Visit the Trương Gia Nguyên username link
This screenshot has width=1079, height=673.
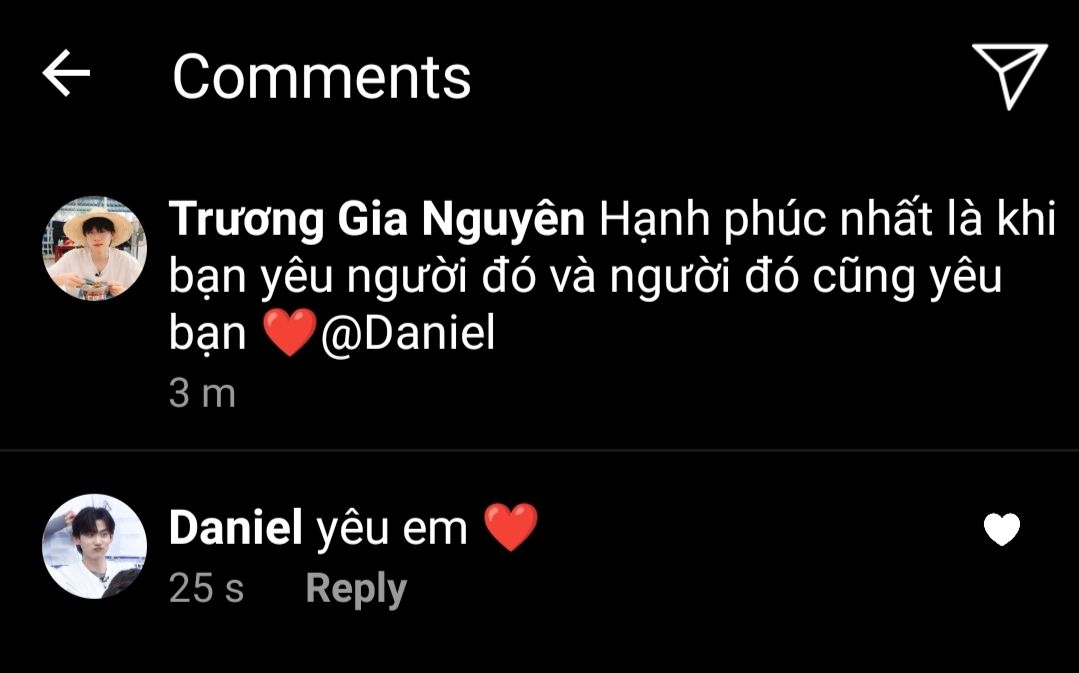[376, 220]
